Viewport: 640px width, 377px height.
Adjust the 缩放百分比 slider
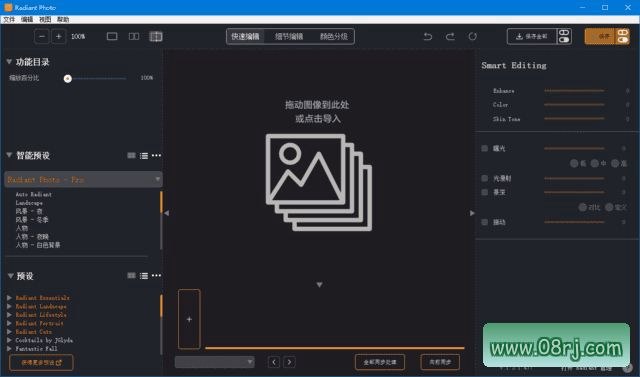96,78
